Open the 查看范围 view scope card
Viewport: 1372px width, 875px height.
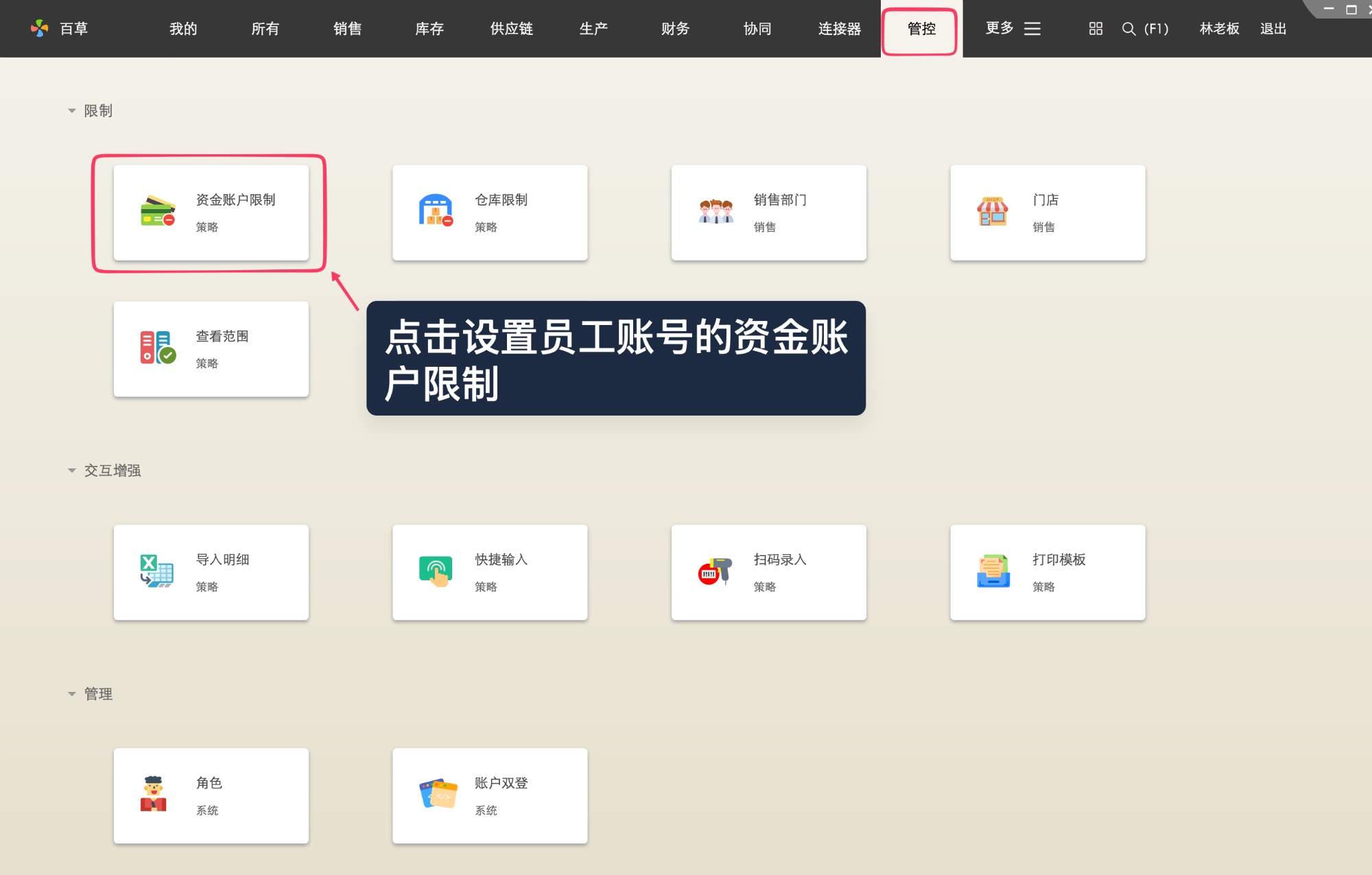point(211,348)
